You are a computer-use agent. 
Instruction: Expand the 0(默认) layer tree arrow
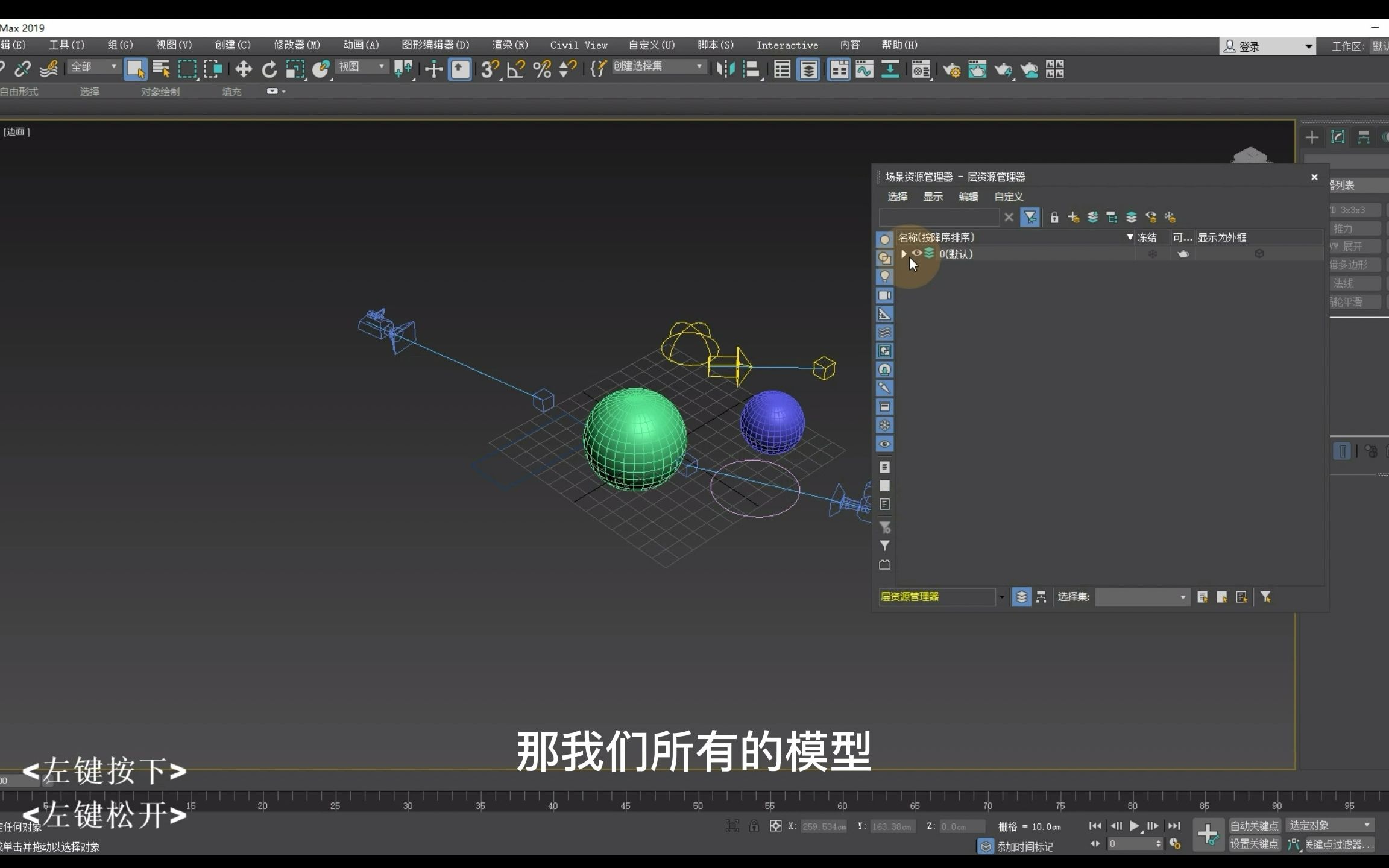(x=903, y=254)
